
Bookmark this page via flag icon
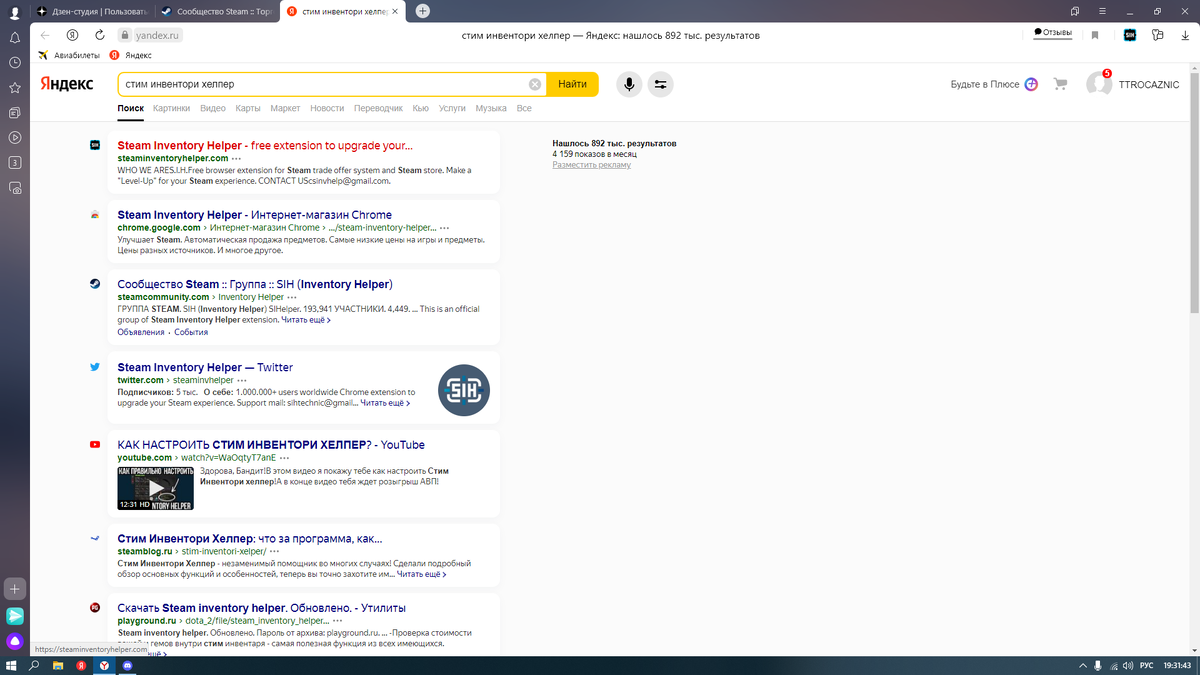click(1095, 34)
